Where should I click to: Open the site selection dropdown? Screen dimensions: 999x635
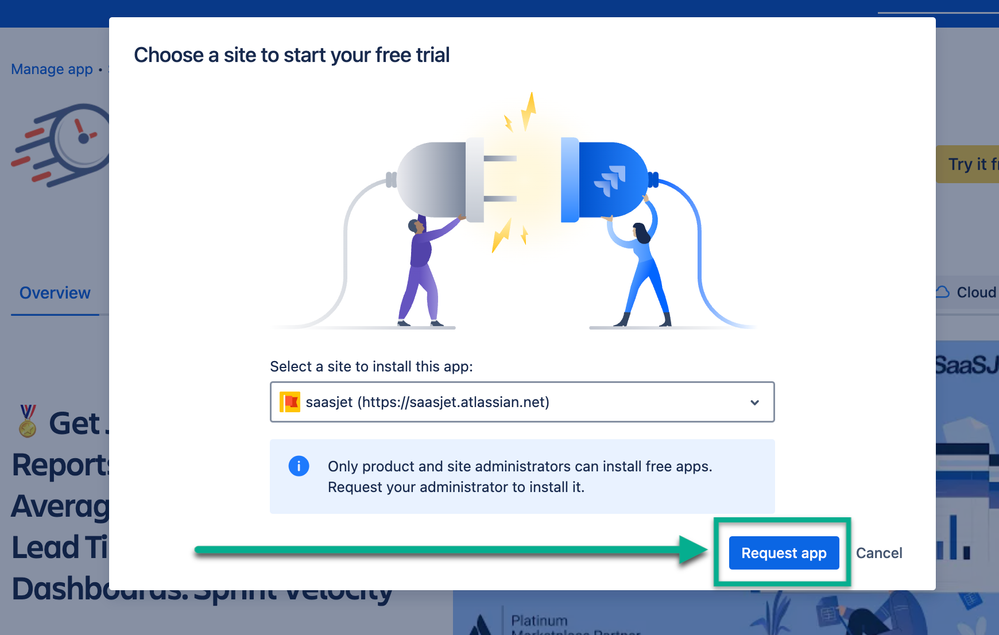[522, 402]
